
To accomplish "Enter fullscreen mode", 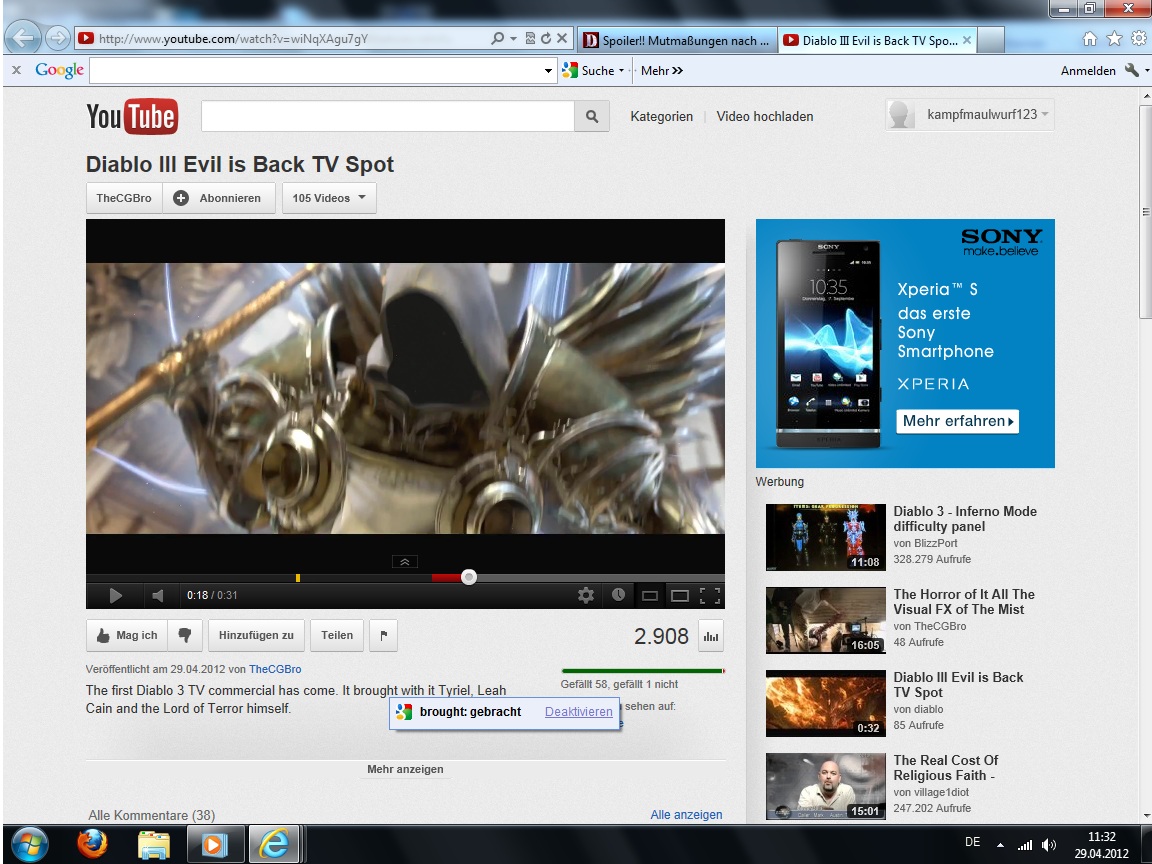I will tap(710, 596).
